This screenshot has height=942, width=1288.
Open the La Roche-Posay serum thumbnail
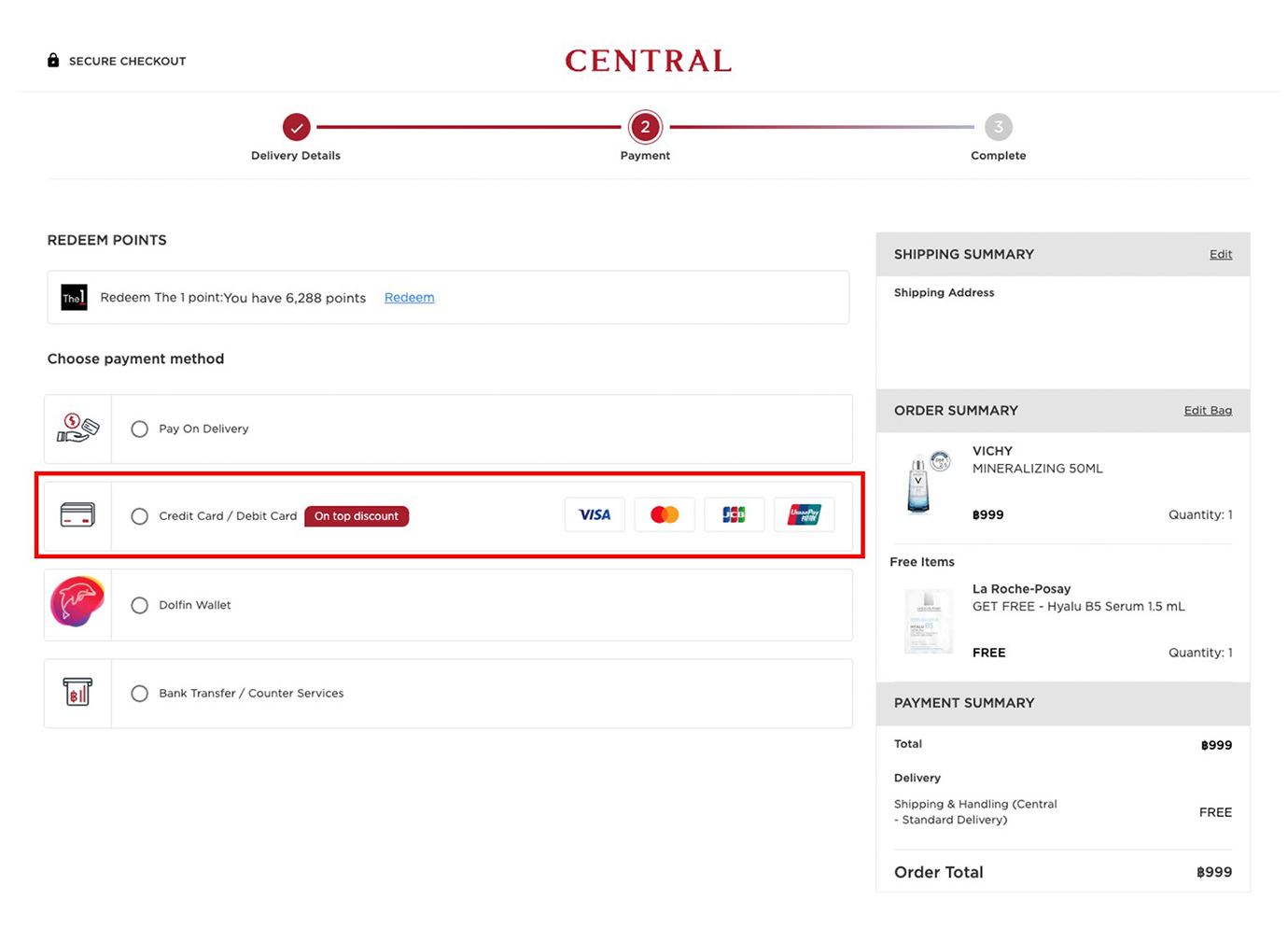(x=929, y=620)
